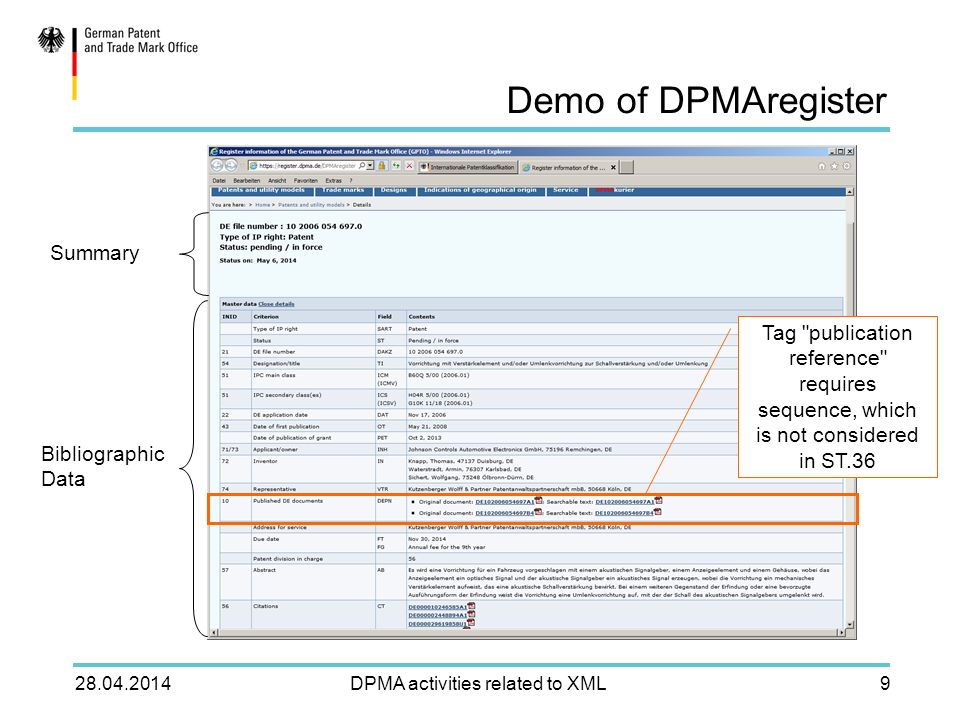Screen dimensions: 960x720
Task: Click the 'B60Q 5/00 (2006.01)' IPC cell
Action: pos(438,375)
